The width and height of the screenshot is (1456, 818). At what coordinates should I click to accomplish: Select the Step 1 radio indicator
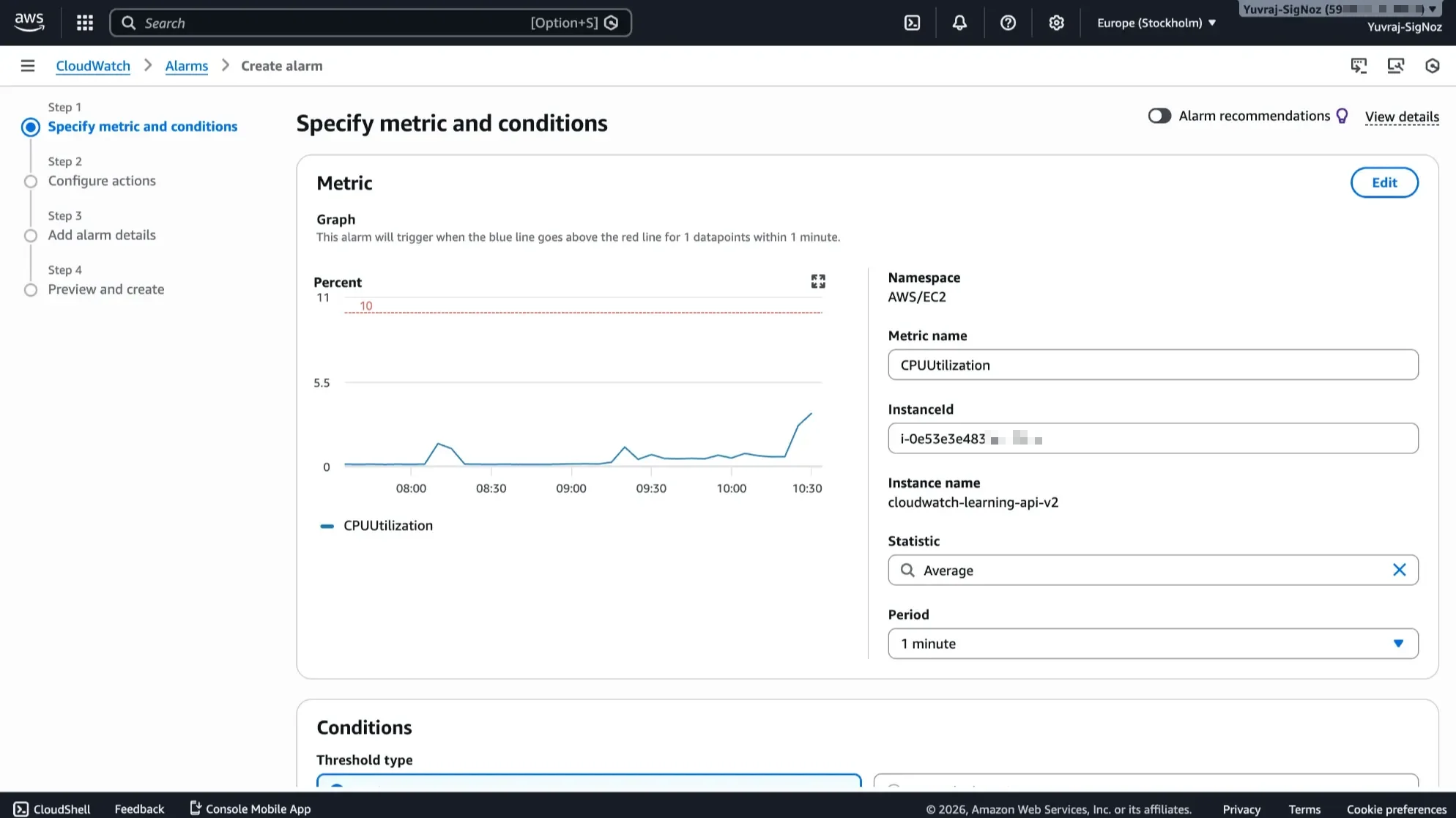click(31, 127)
